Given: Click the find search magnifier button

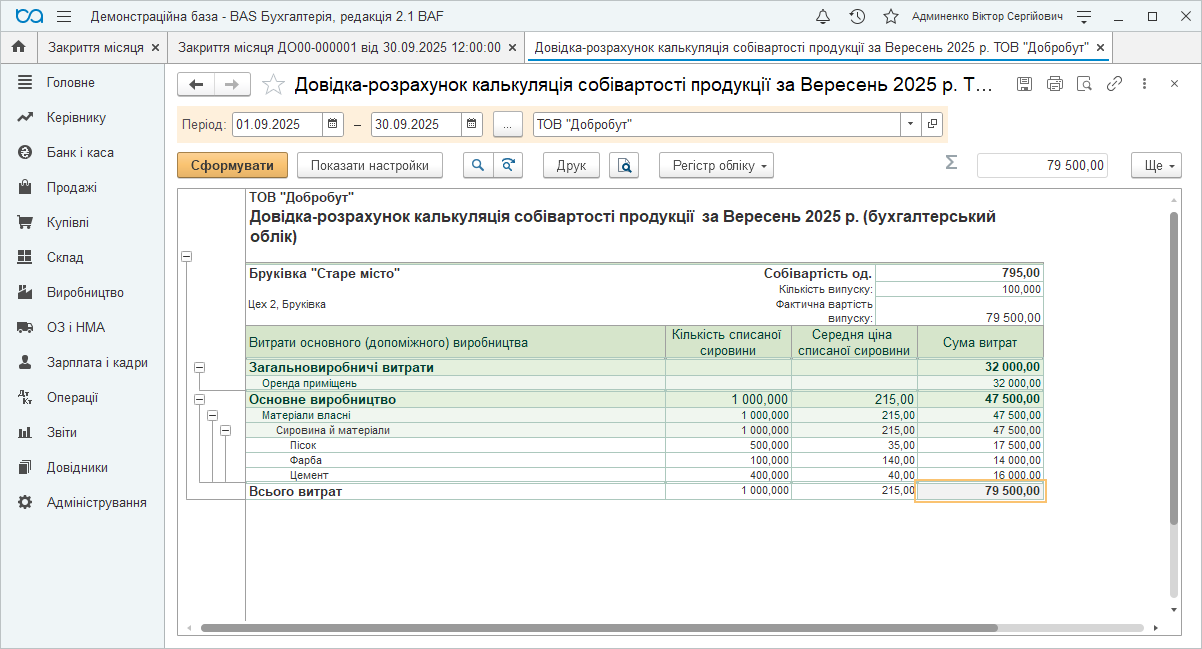Looking at the screenshot, I should coord(479,166).
